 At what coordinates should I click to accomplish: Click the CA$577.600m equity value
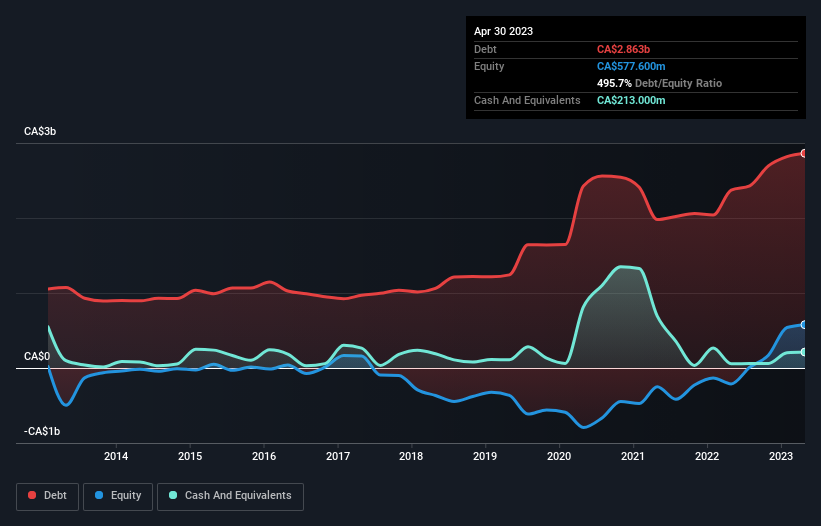click(x=631, y=66)
